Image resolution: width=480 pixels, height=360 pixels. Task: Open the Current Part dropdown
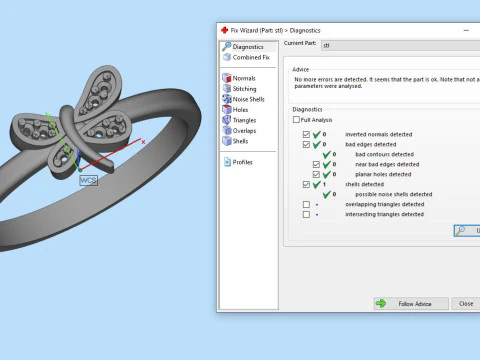pos(400,45)
